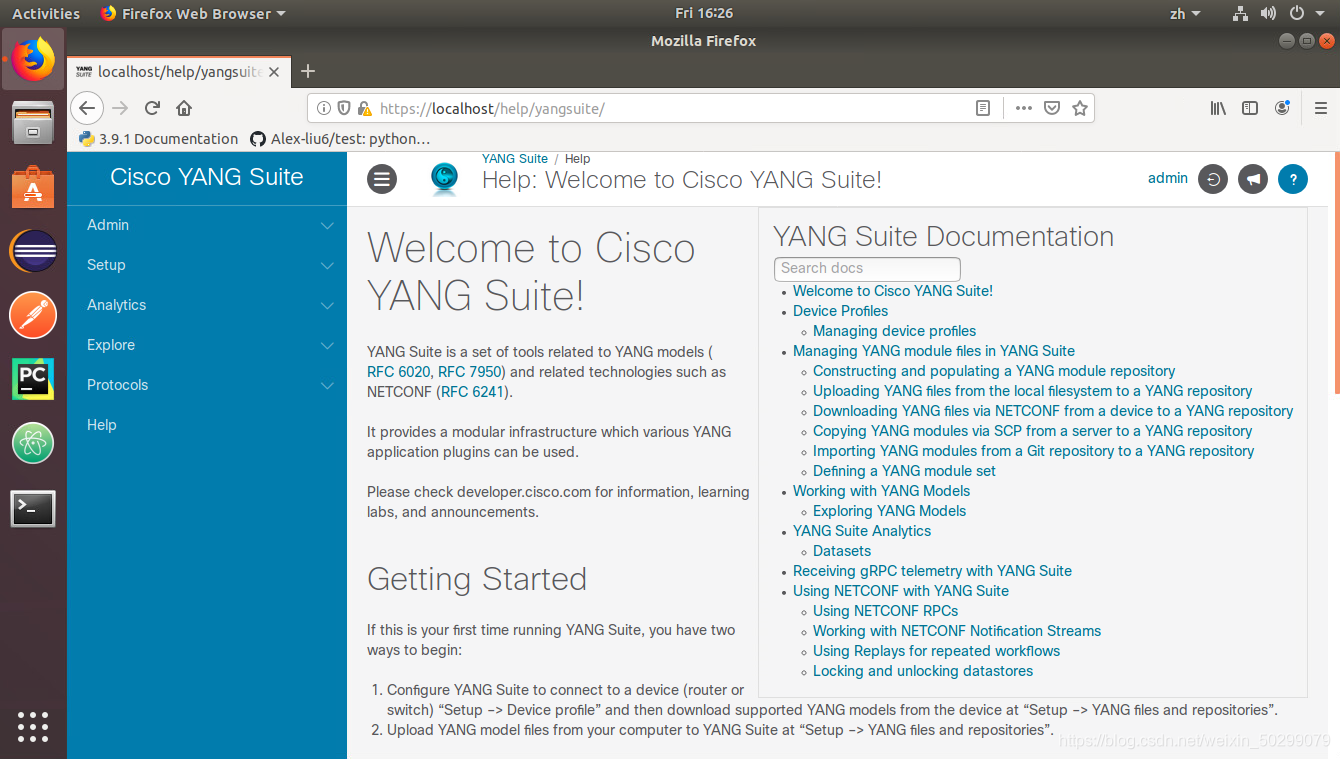Viewport: 1340px width, 759px height.
Task: Go back with Firefox back arrow
Action: 87,108
